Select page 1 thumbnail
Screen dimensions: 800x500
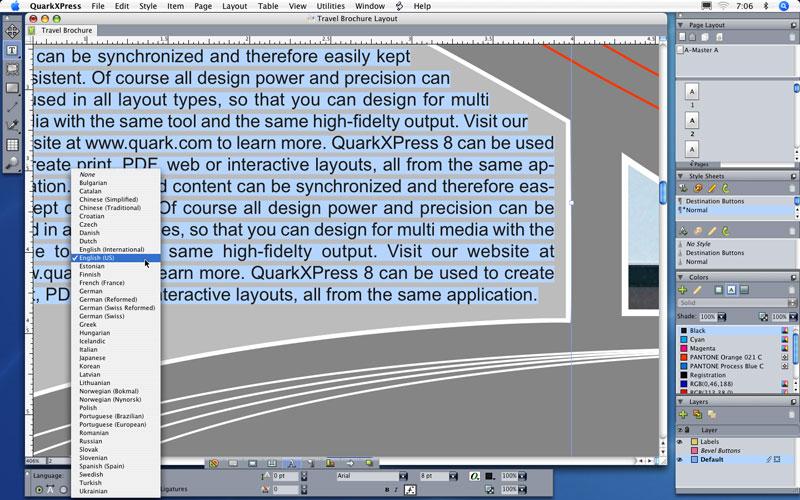point(692,92)
